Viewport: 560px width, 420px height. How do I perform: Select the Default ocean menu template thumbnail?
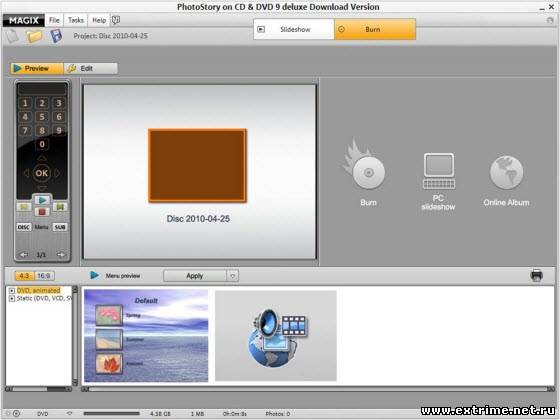(x=146, y=336)
